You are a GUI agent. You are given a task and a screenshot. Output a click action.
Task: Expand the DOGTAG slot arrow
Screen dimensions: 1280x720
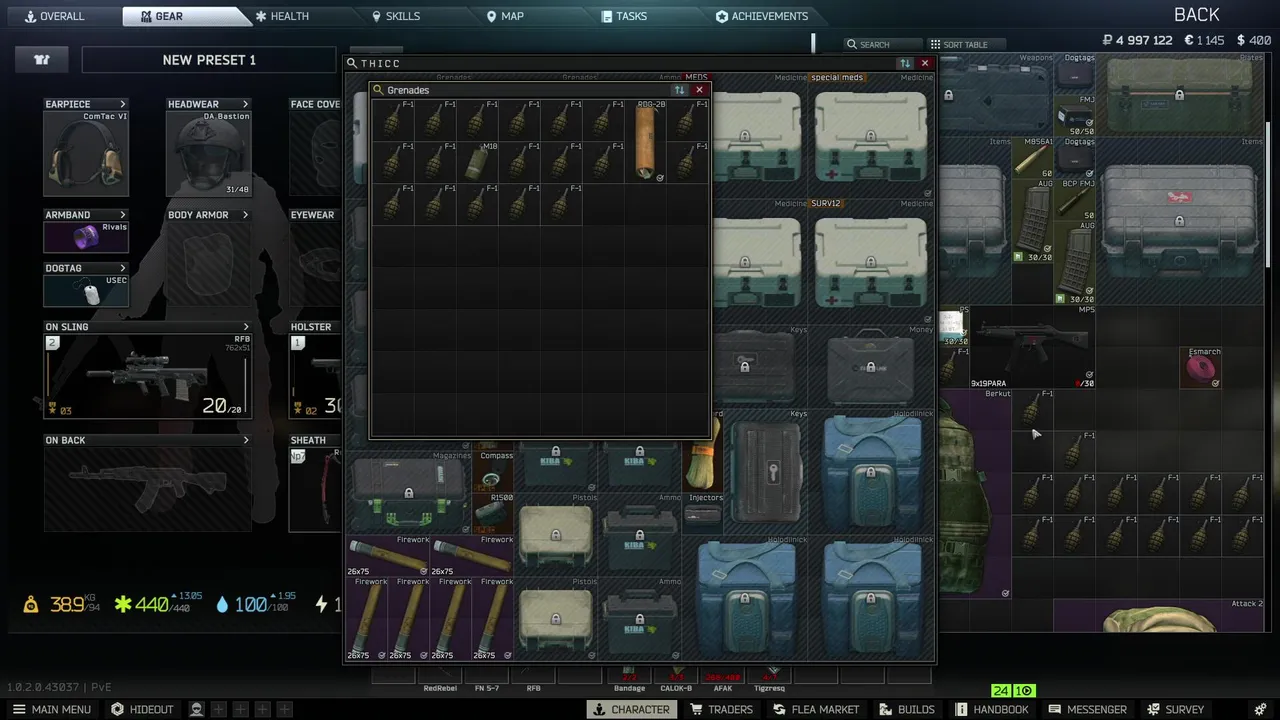123,268
